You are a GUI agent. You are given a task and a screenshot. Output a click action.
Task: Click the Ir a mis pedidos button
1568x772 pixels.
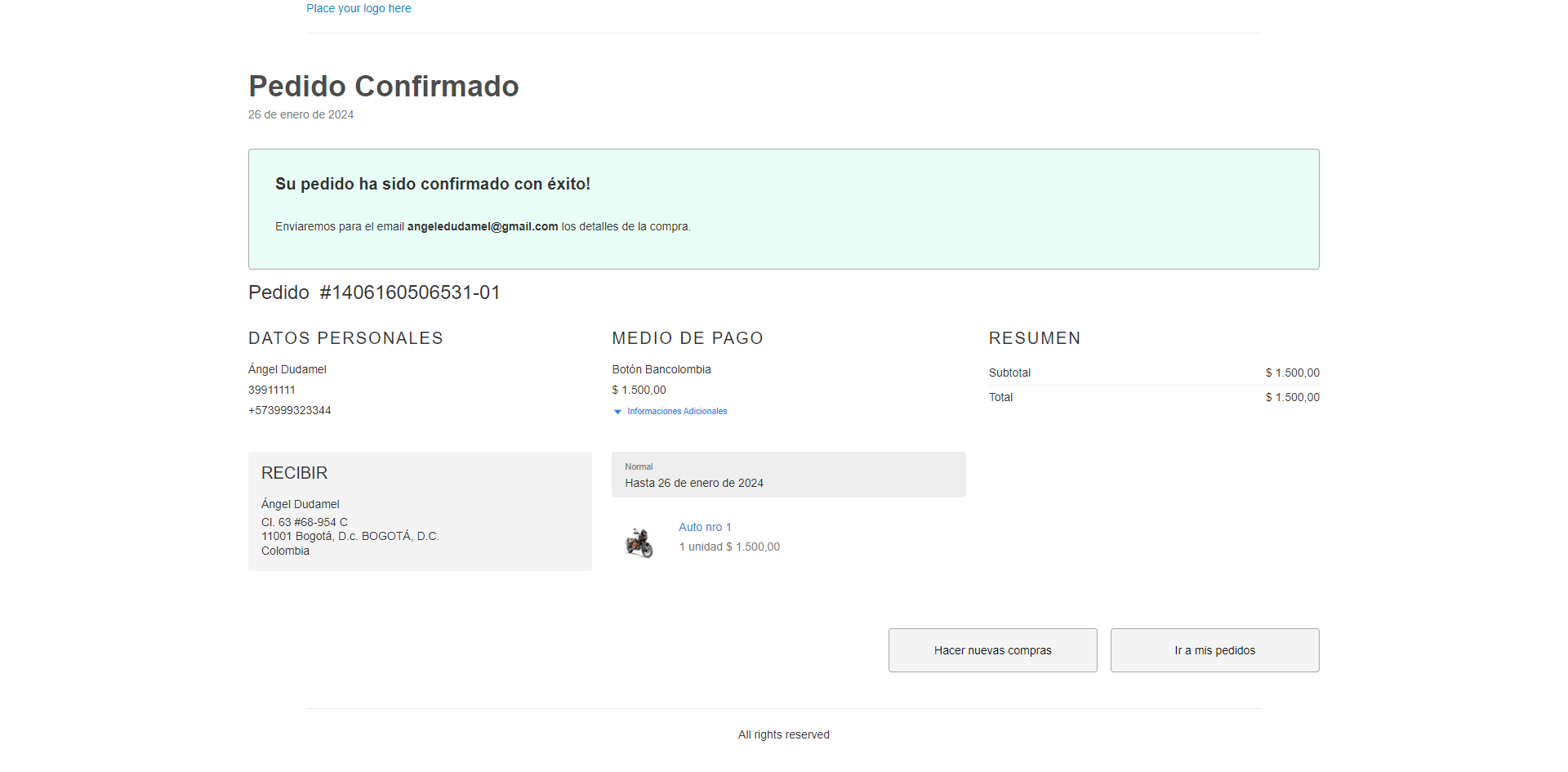tap(1214, 650)
